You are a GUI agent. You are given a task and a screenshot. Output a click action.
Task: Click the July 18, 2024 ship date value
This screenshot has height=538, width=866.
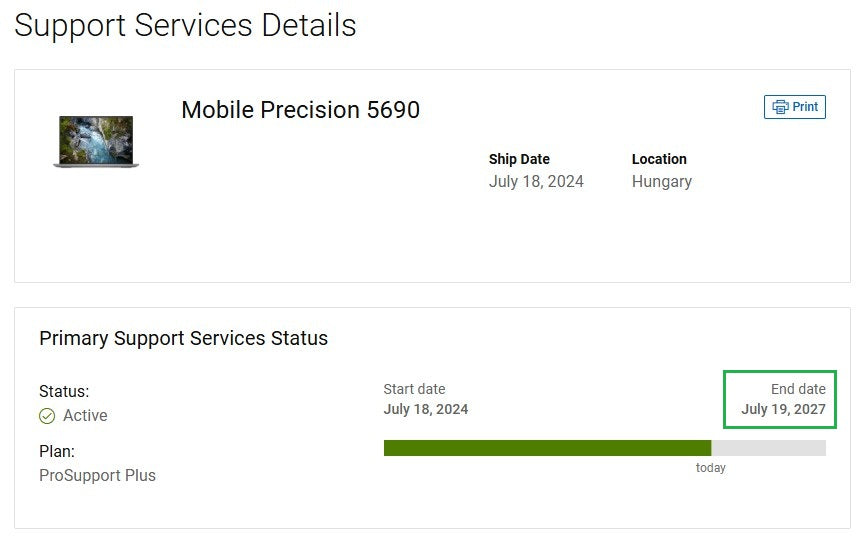536,181
